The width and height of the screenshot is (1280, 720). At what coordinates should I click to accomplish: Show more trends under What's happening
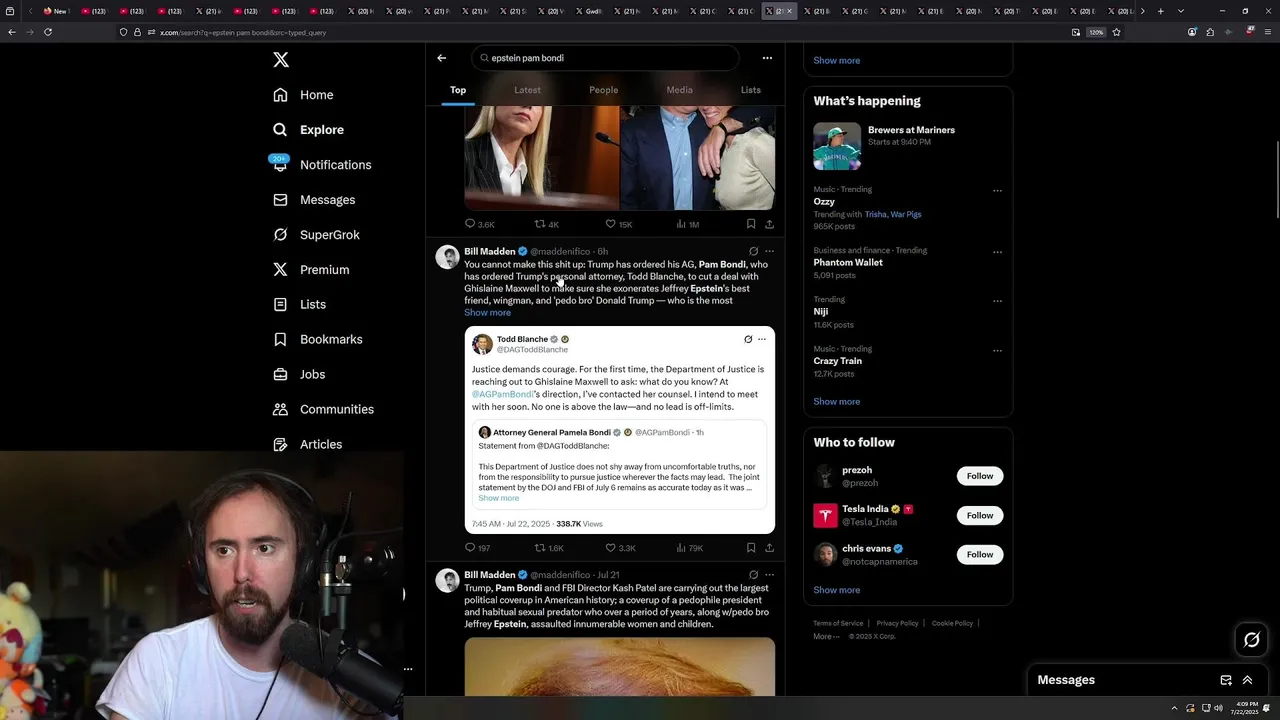coord(836,402)
